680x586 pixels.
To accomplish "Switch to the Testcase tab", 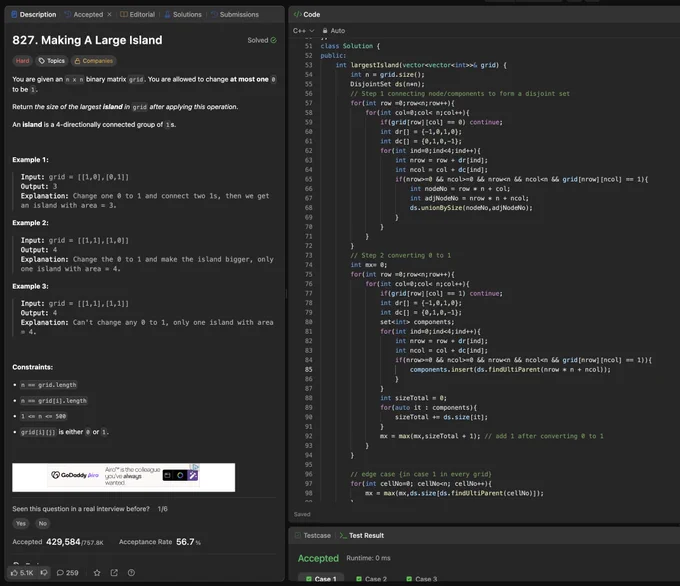I will (x=313, y=535).
